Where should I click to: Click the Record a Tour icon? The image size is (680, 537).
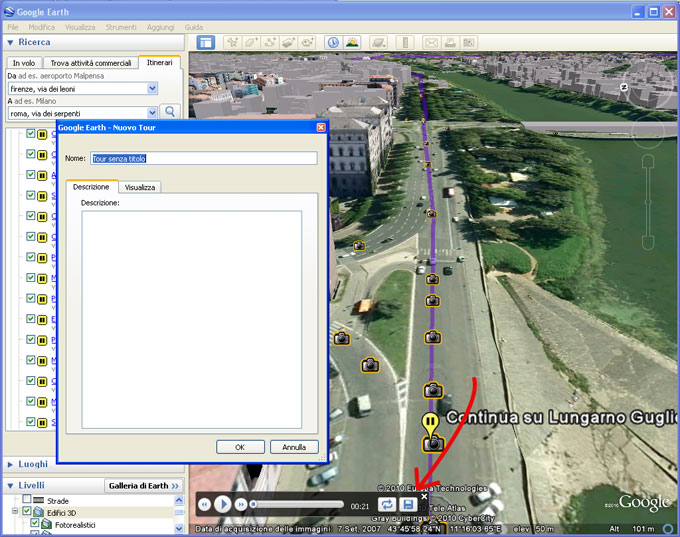pyautogui.click(x=308, y=43)
